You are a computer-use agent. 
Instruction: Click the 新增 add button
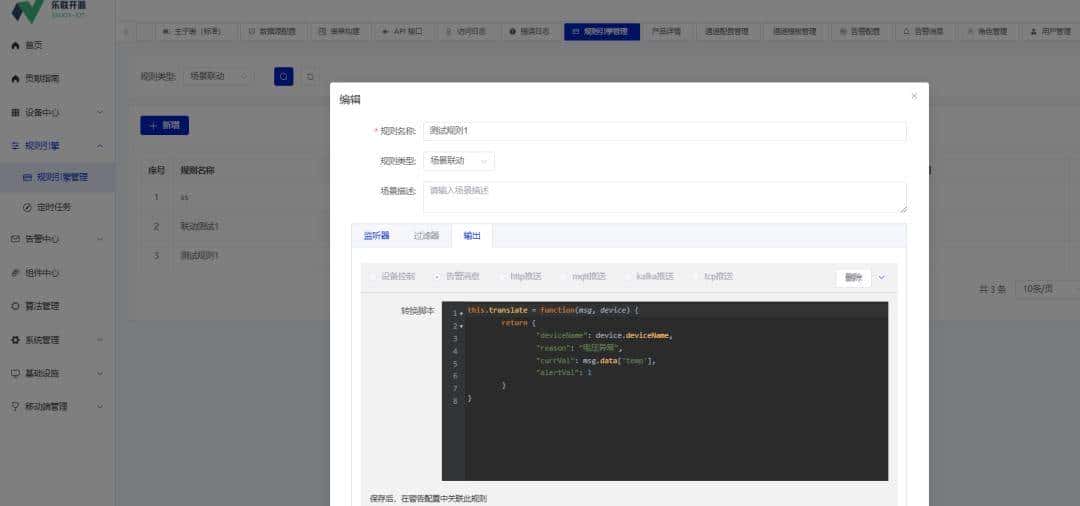click(x=165, y=125)
